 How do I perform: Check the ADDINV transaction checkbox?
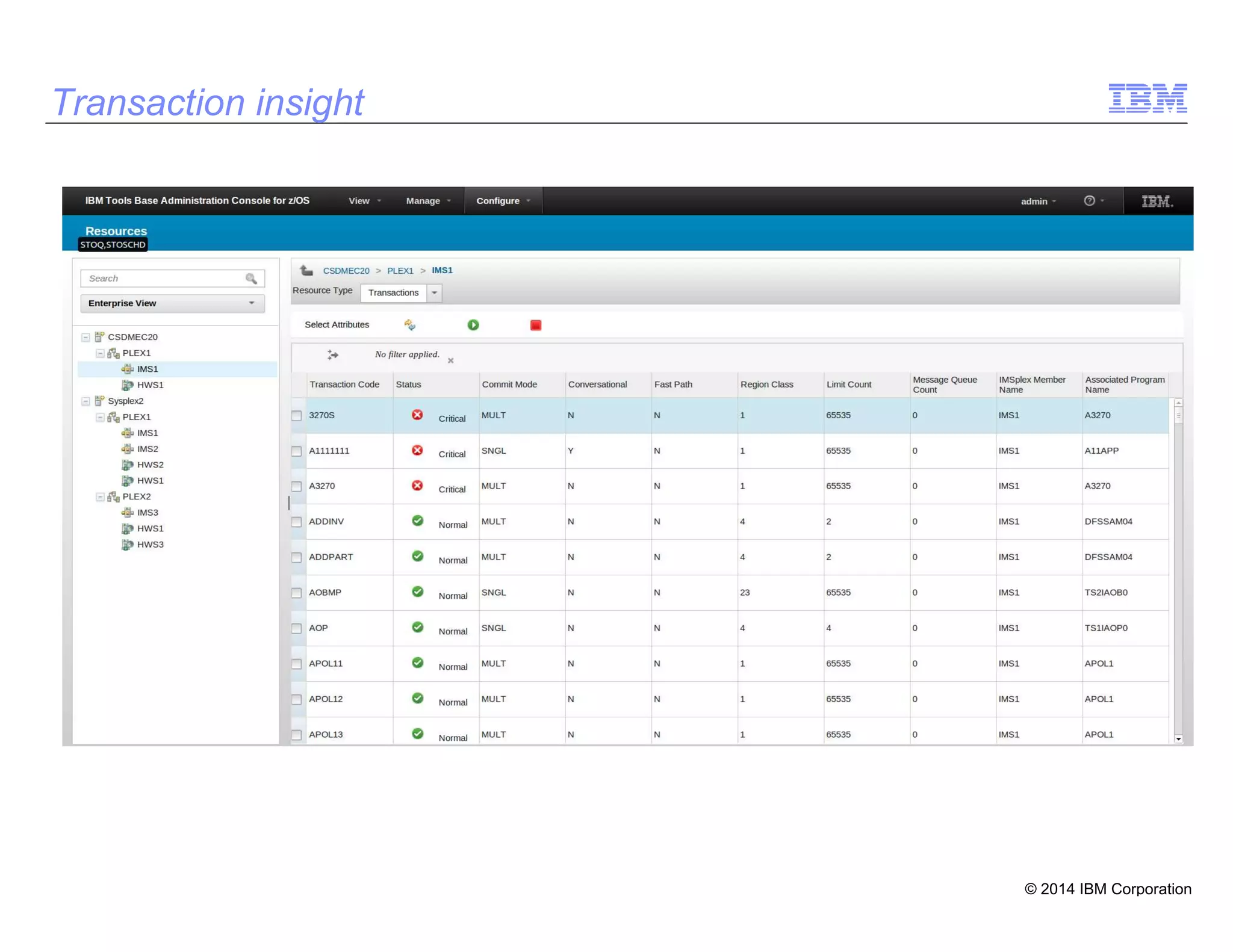(296, 522)
